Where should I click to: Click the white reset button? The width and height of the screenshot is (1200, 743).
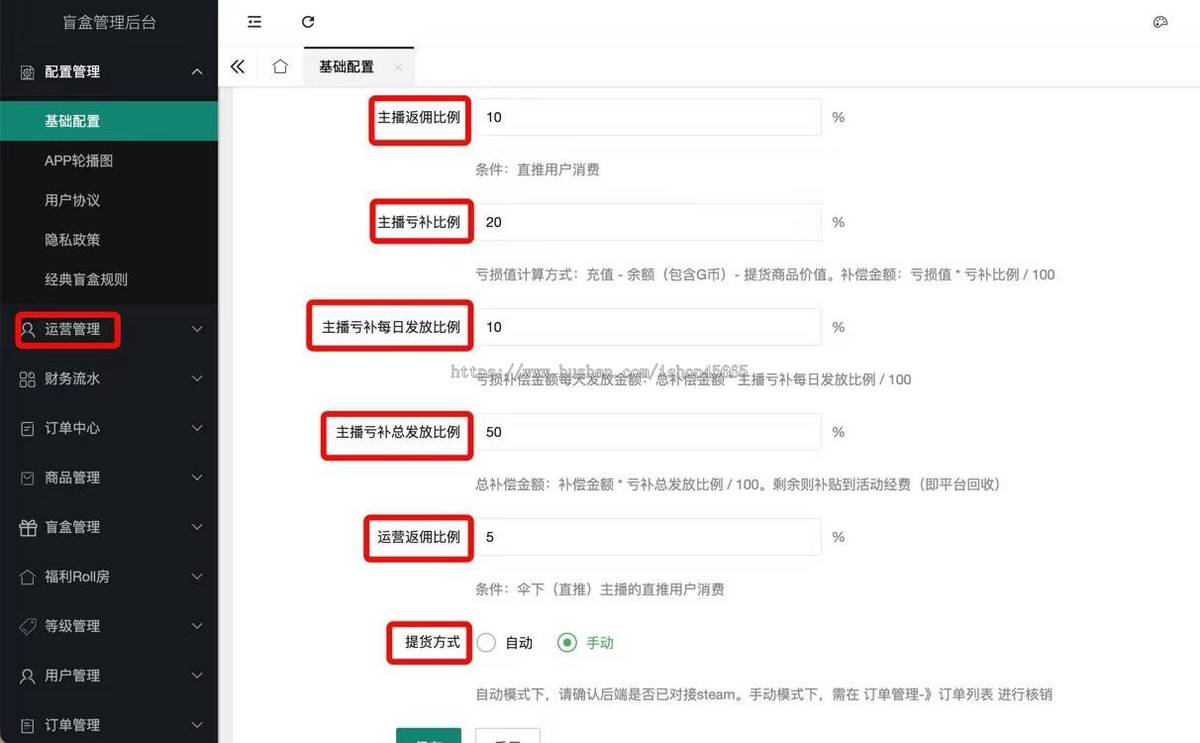(x=508, y=736)
